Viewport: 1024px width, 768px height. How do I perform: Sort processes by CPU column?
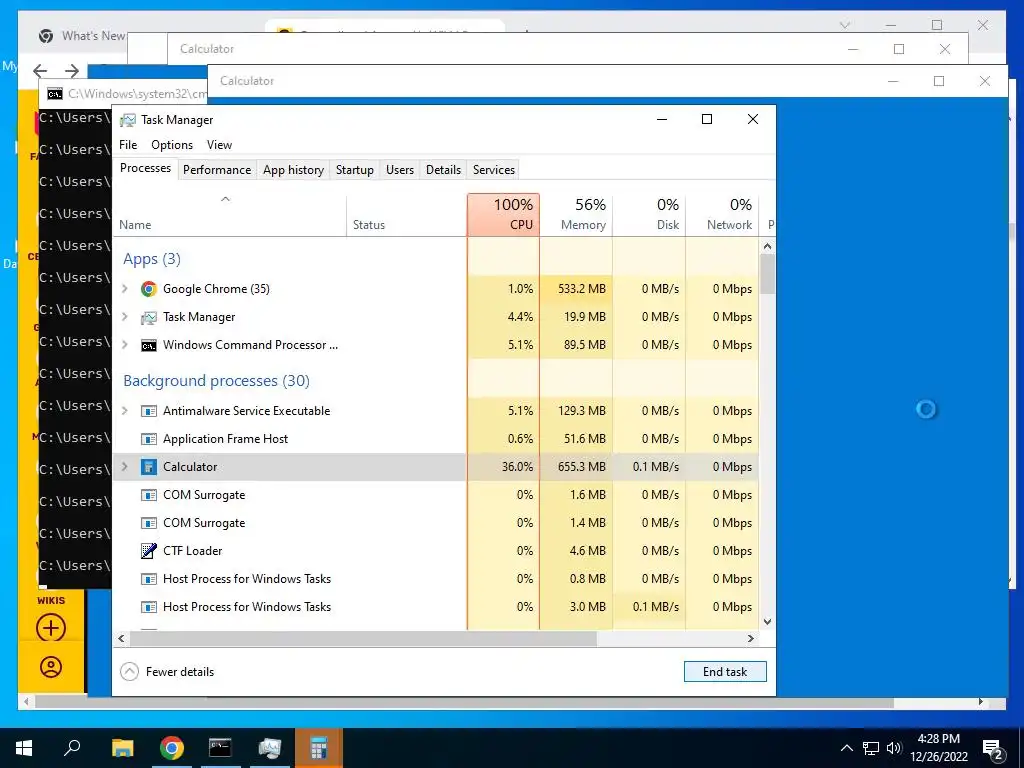coord(504,215)
